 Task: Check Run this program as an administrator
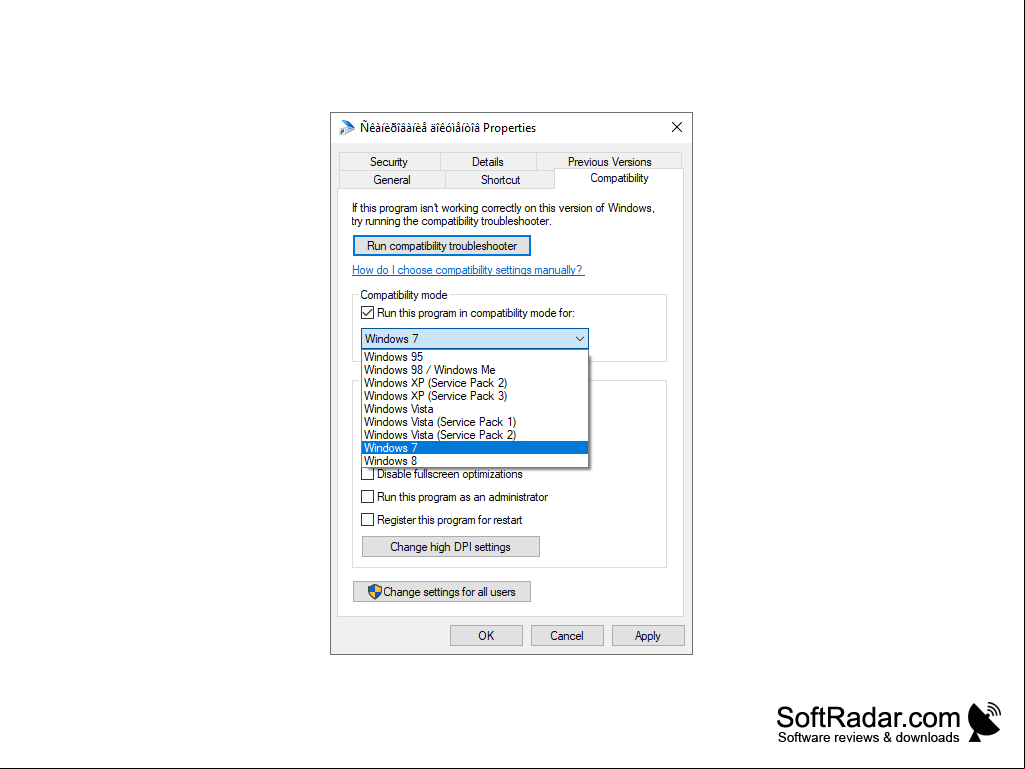point(367,497)
